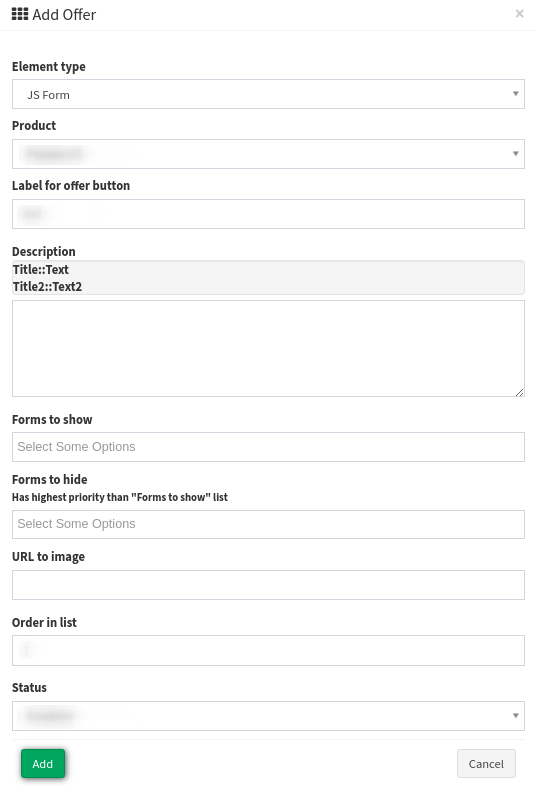Click inside the Description textarea

point(268,349)
